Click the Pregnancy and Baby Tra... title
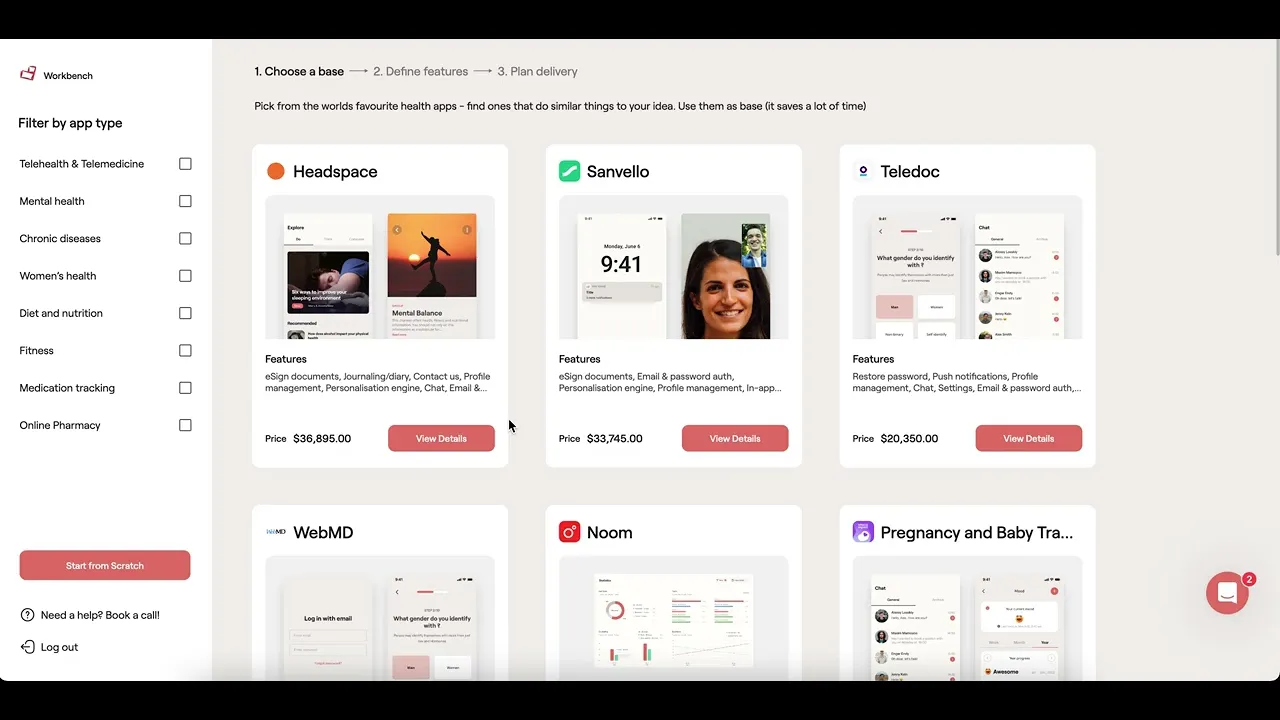This screenshot has height=720, width=1280. click(x=977, y=533)
